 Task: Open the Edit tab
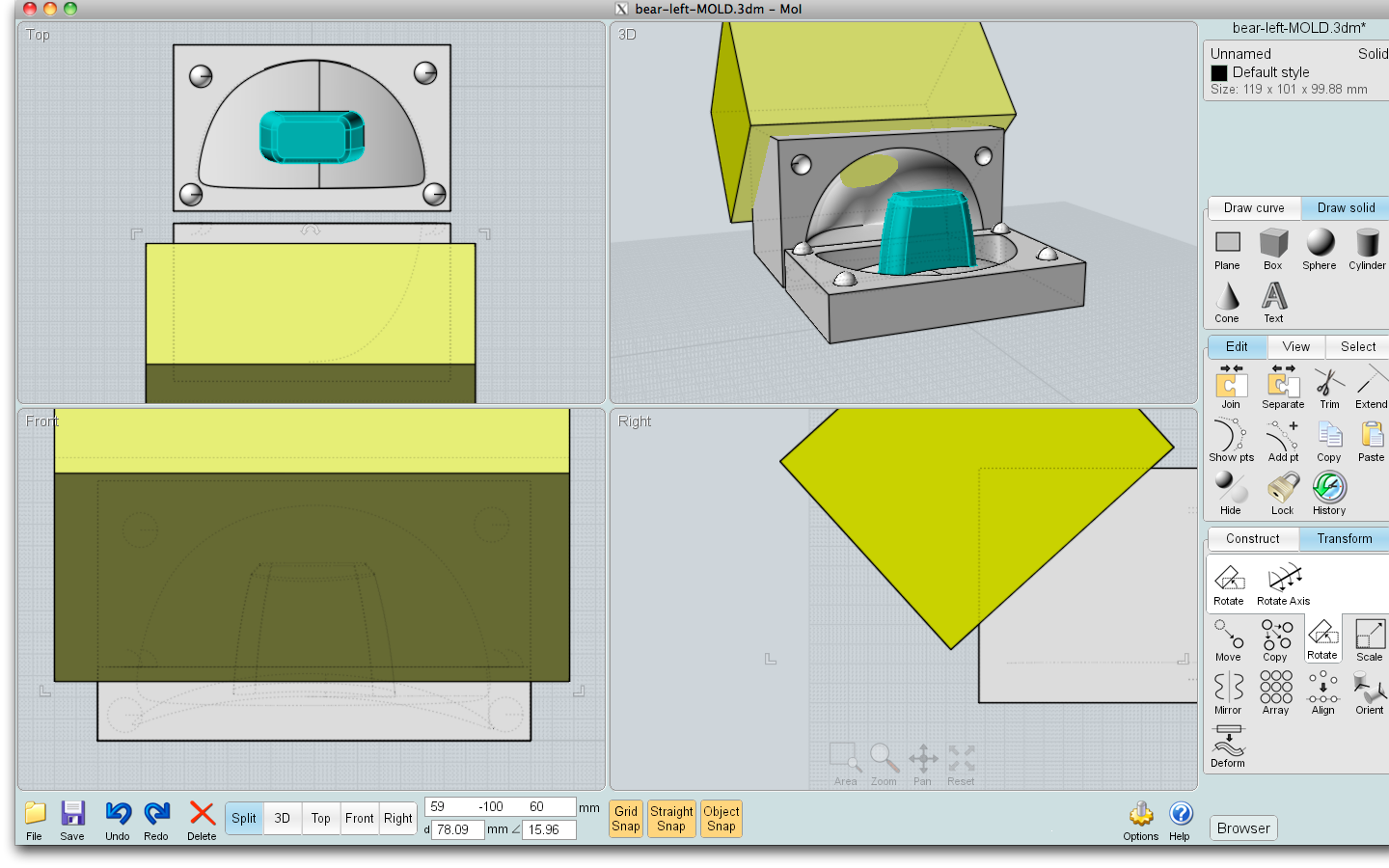coord(1237,347)
